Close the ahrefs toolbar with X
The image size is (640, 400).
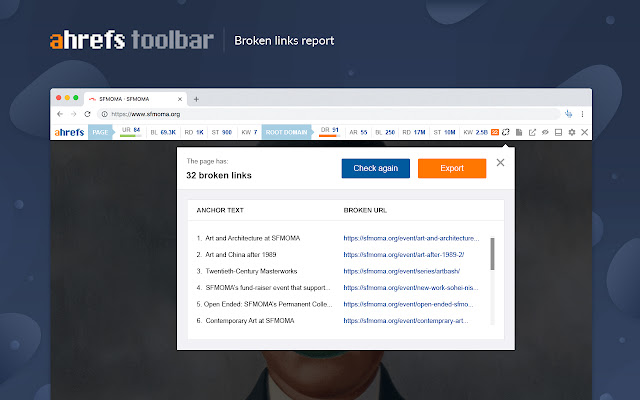pos(584,132)
